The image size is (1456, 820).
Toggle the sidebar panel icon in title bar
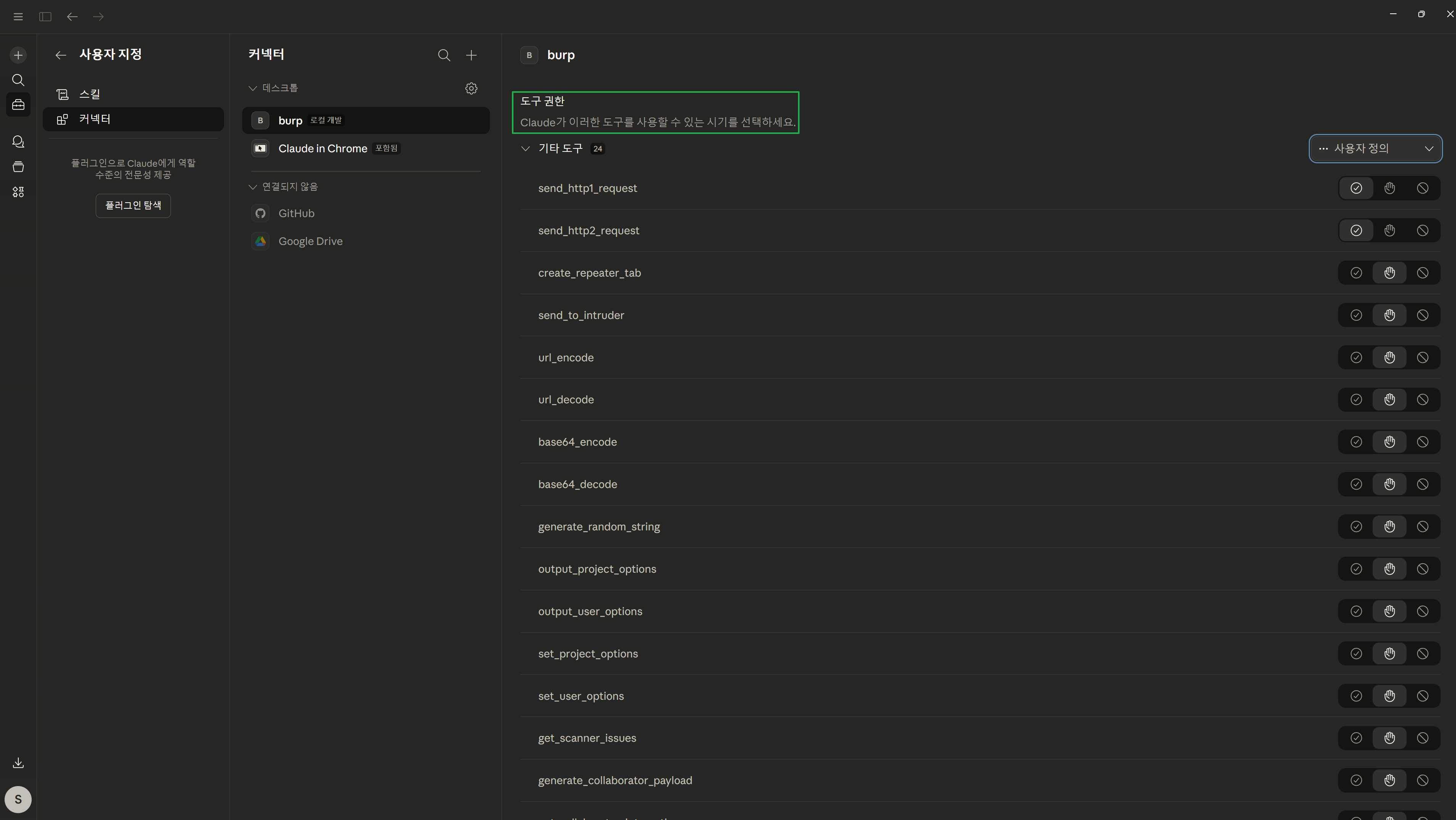(45, 16)
